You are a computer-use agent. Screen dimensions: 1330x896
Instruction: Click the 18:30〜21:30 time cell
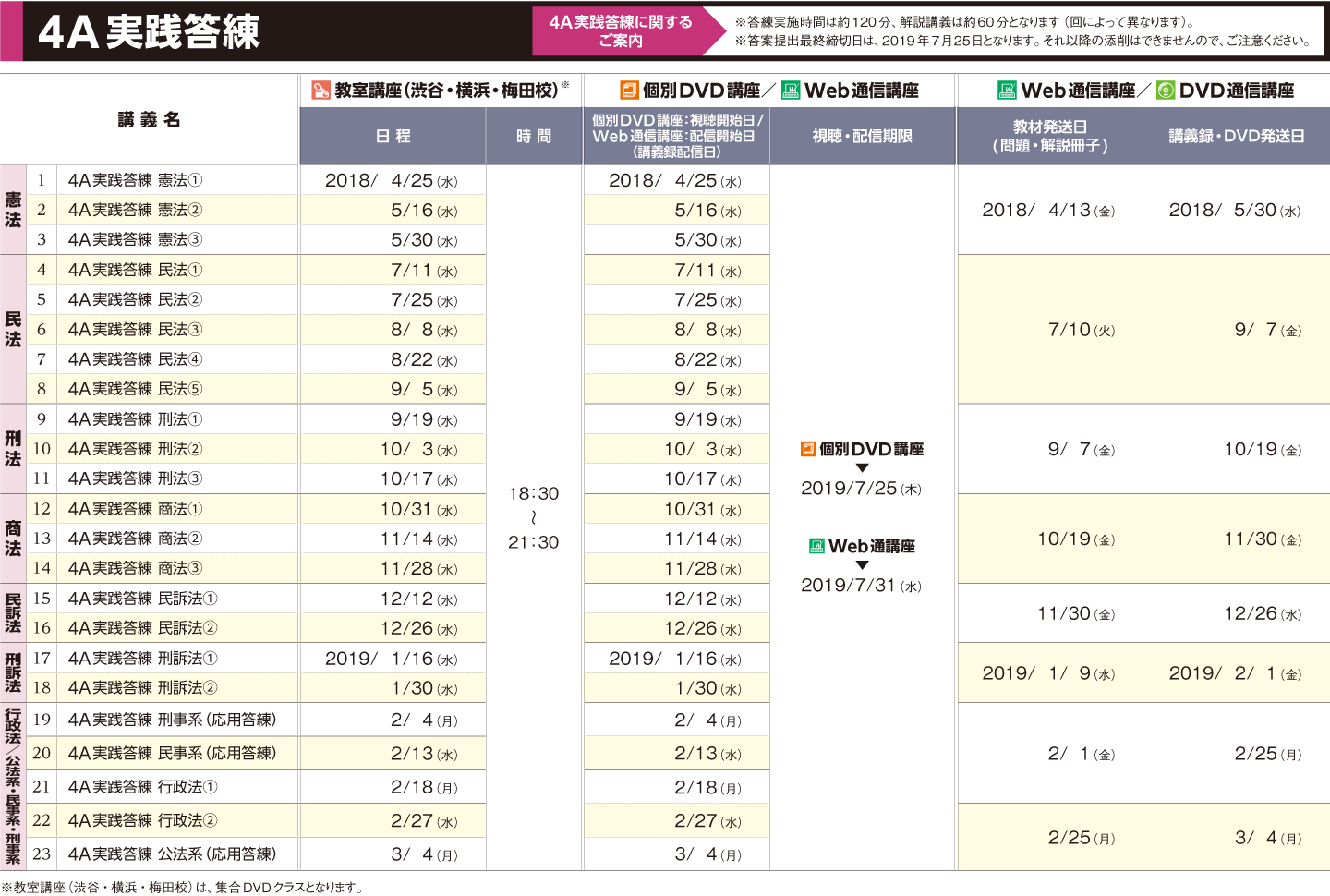pos(534,517)
